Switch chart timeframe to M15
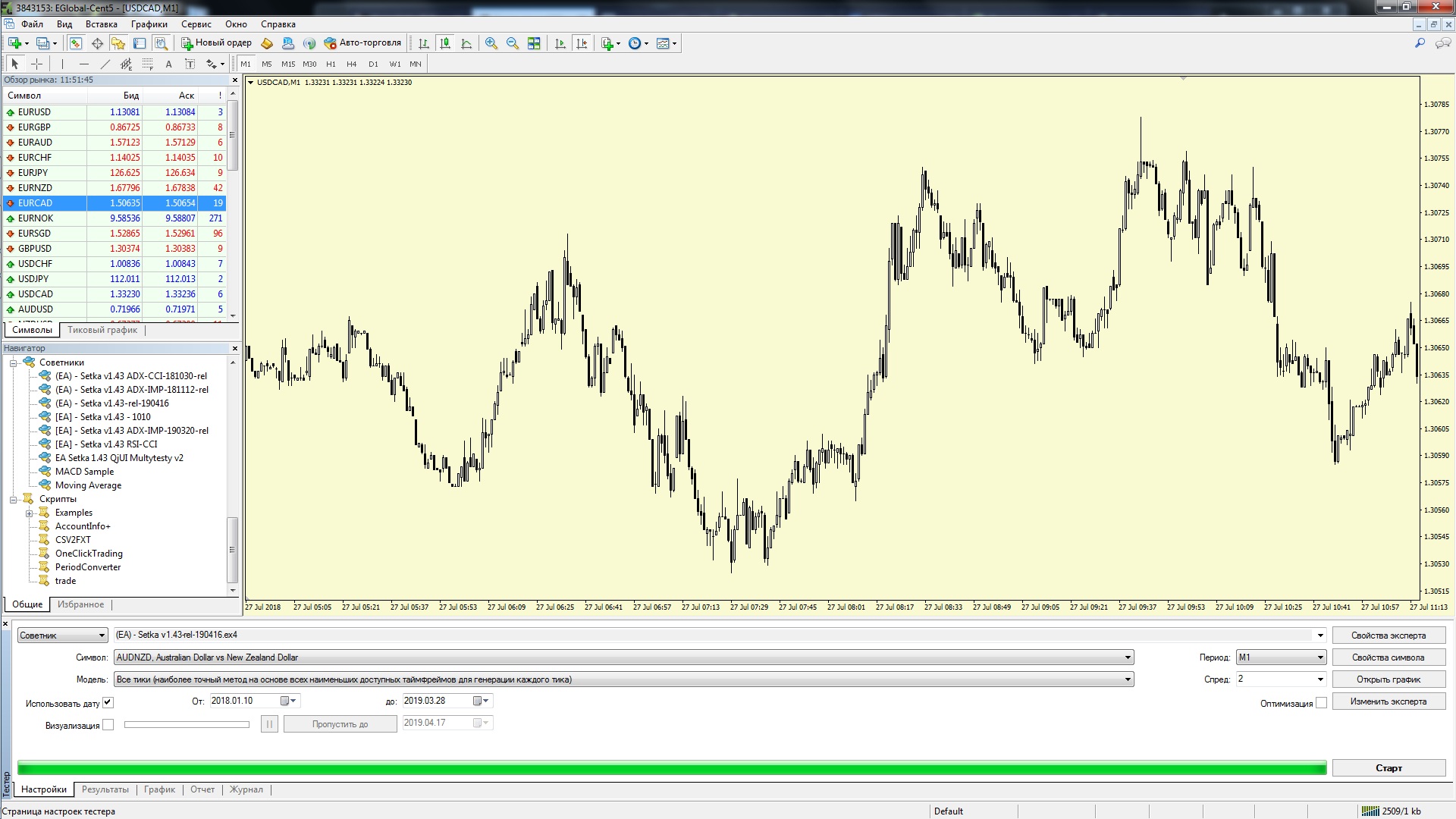Viewport: 1456px width, 819px height. point(288,64)
